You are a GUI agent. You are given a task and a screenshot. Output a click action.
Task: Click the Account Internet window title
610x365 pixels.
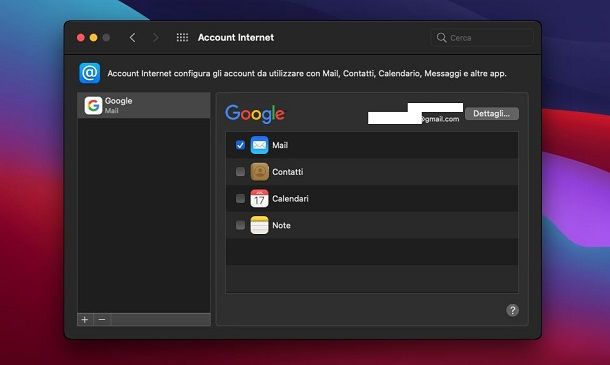[x=236, y=37]
